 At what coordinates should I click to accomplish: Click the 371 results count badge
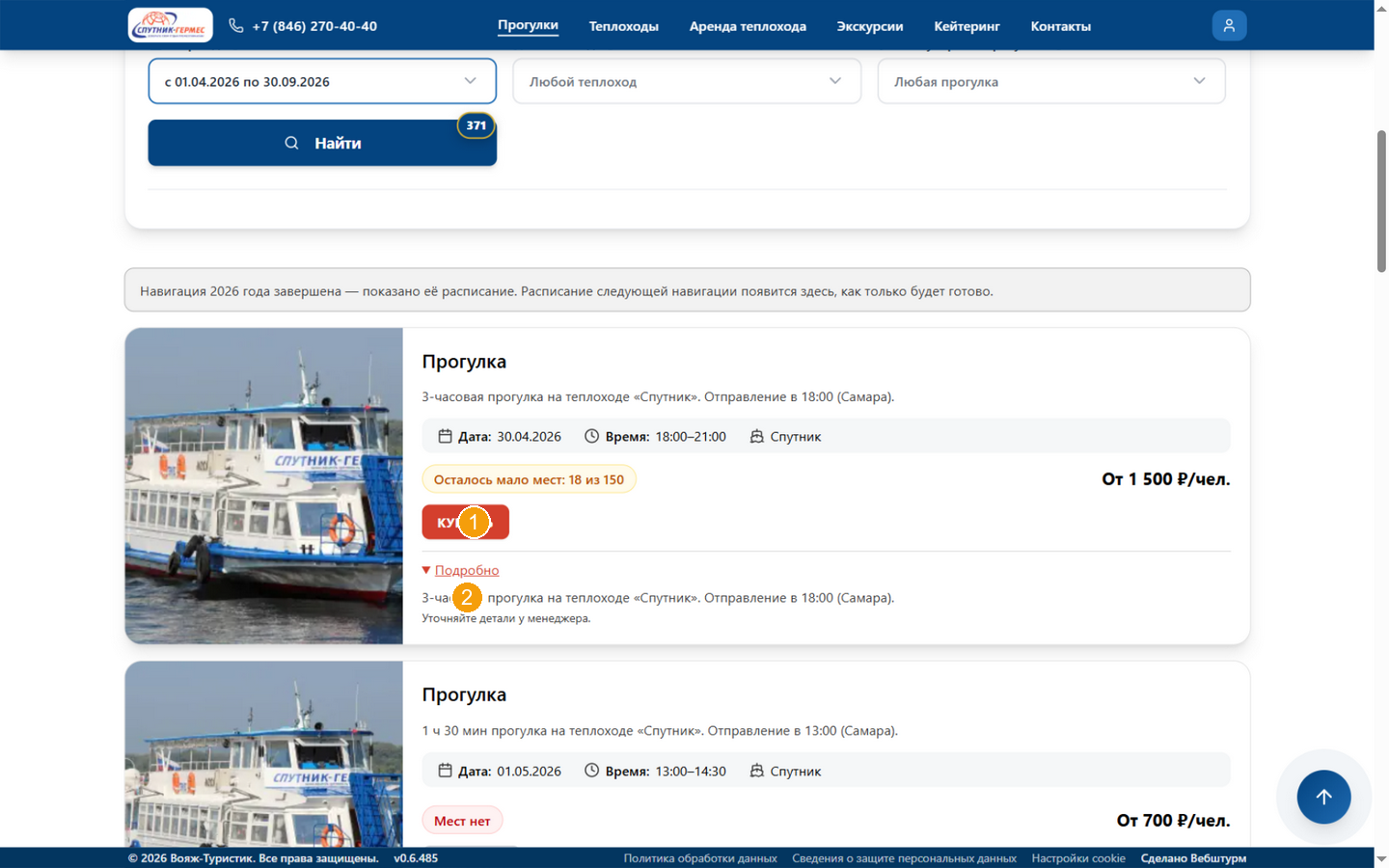(x=476, y=125)
